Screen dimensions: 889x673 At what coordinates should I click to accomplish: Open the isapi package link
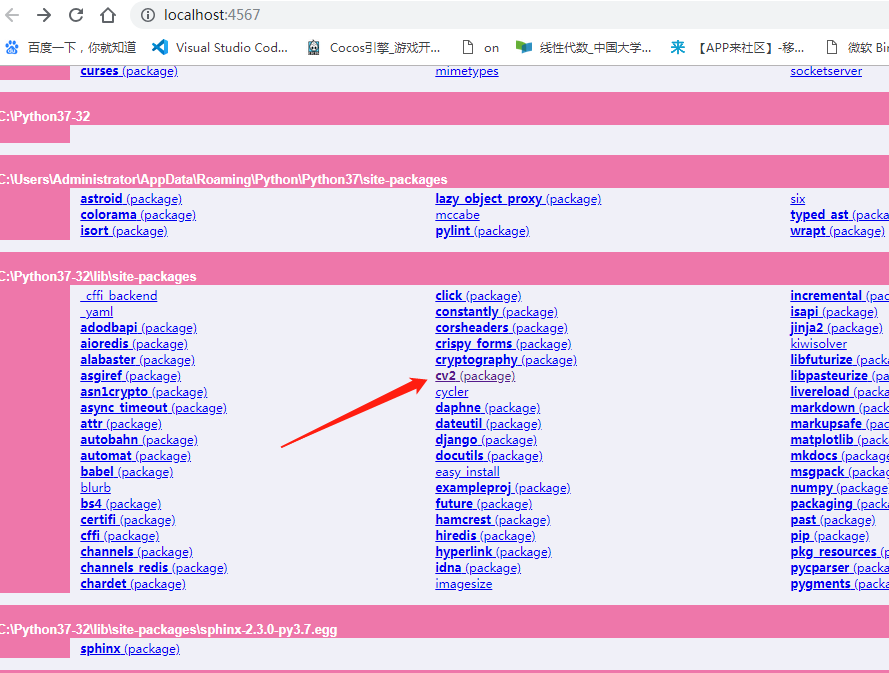point(833,312)
